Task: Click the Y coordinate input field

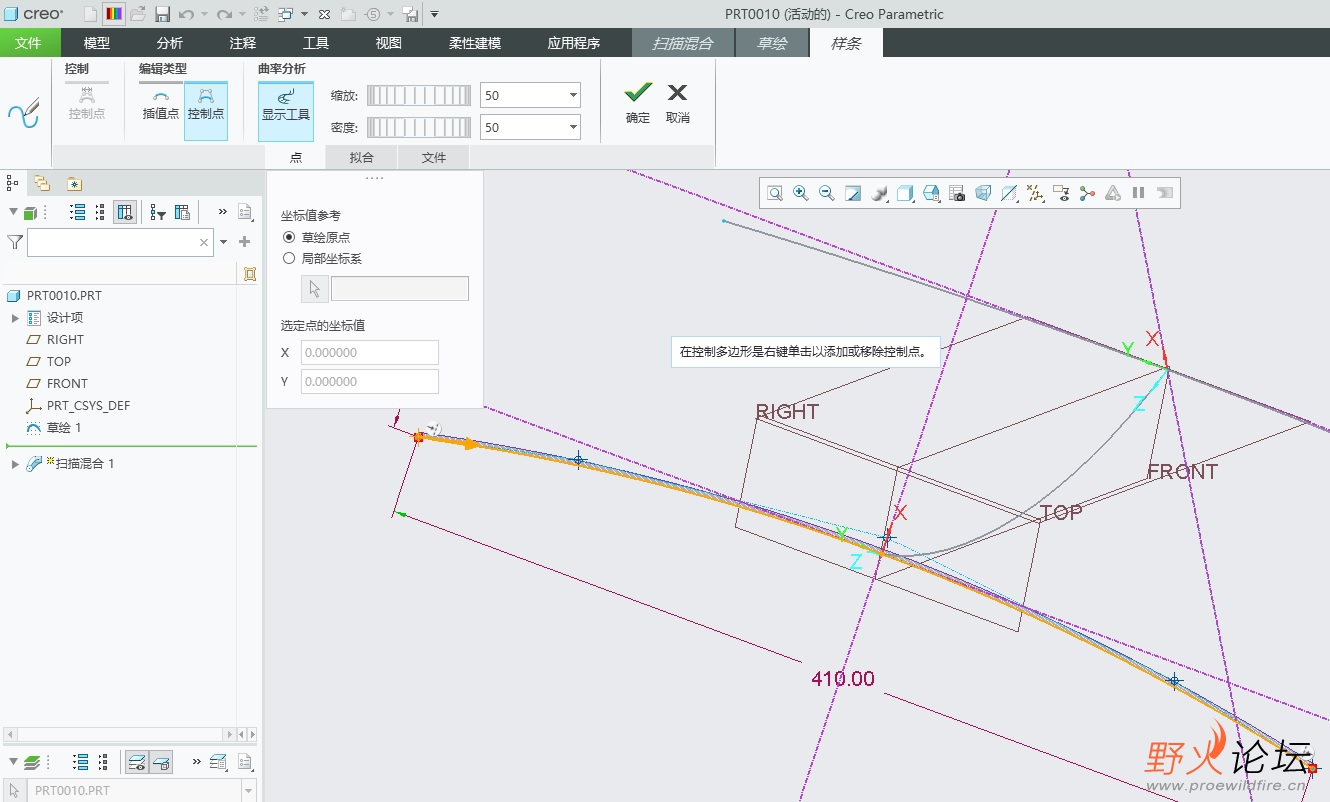Action: pyautogui.click(x=370, y=381)
